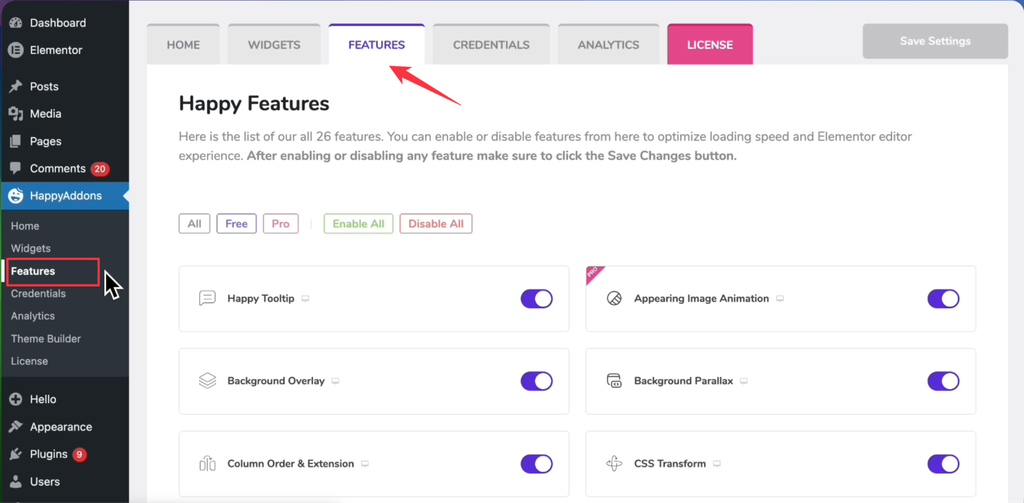The height and width of the screenshot is (503, 1024).
Task: Open demo monitor icon beside Background Overlay
Action: [336, 381]
